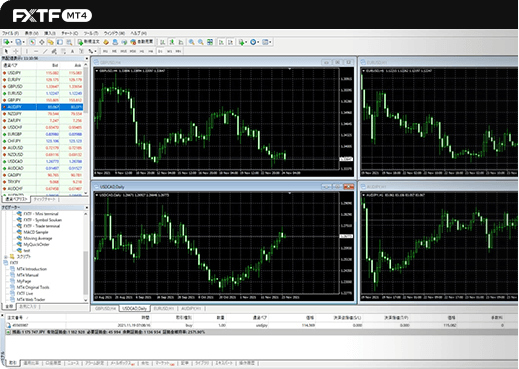The width and height of the screenshot is (519, 369).
Task: Switch chart to bar chart icon
Action: (162, 42)
